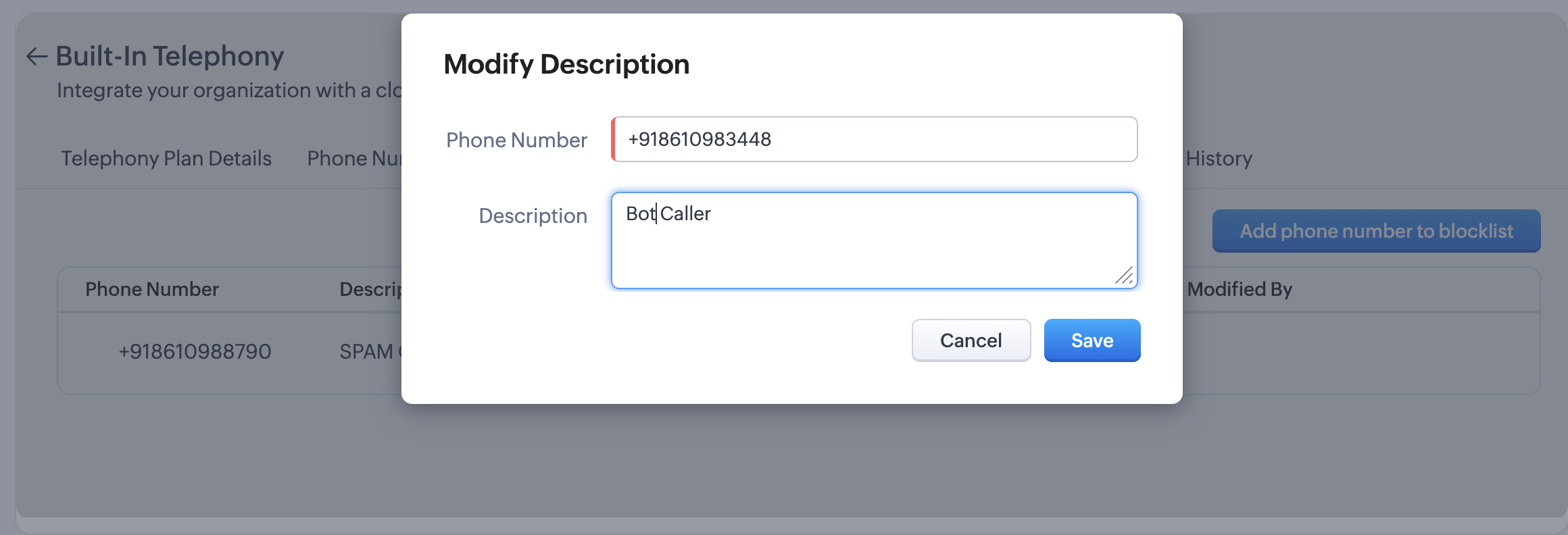Image resolution: width=1568 pixels, height=535 pixels.
Task: Click the Integrate your organization subtitle text
Action: click(229, 90)
